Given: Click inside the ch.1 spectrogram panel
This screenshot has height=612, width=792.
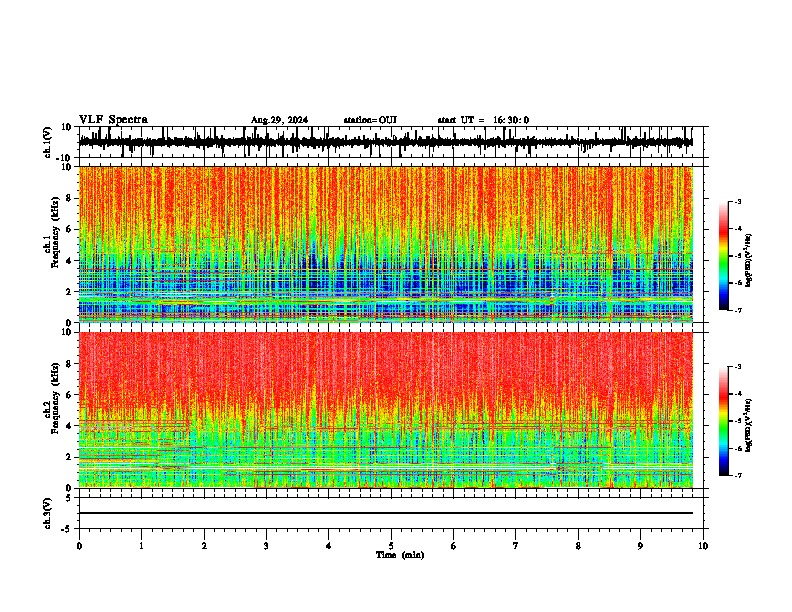Looking at the screenshot, I should (386, 244).
